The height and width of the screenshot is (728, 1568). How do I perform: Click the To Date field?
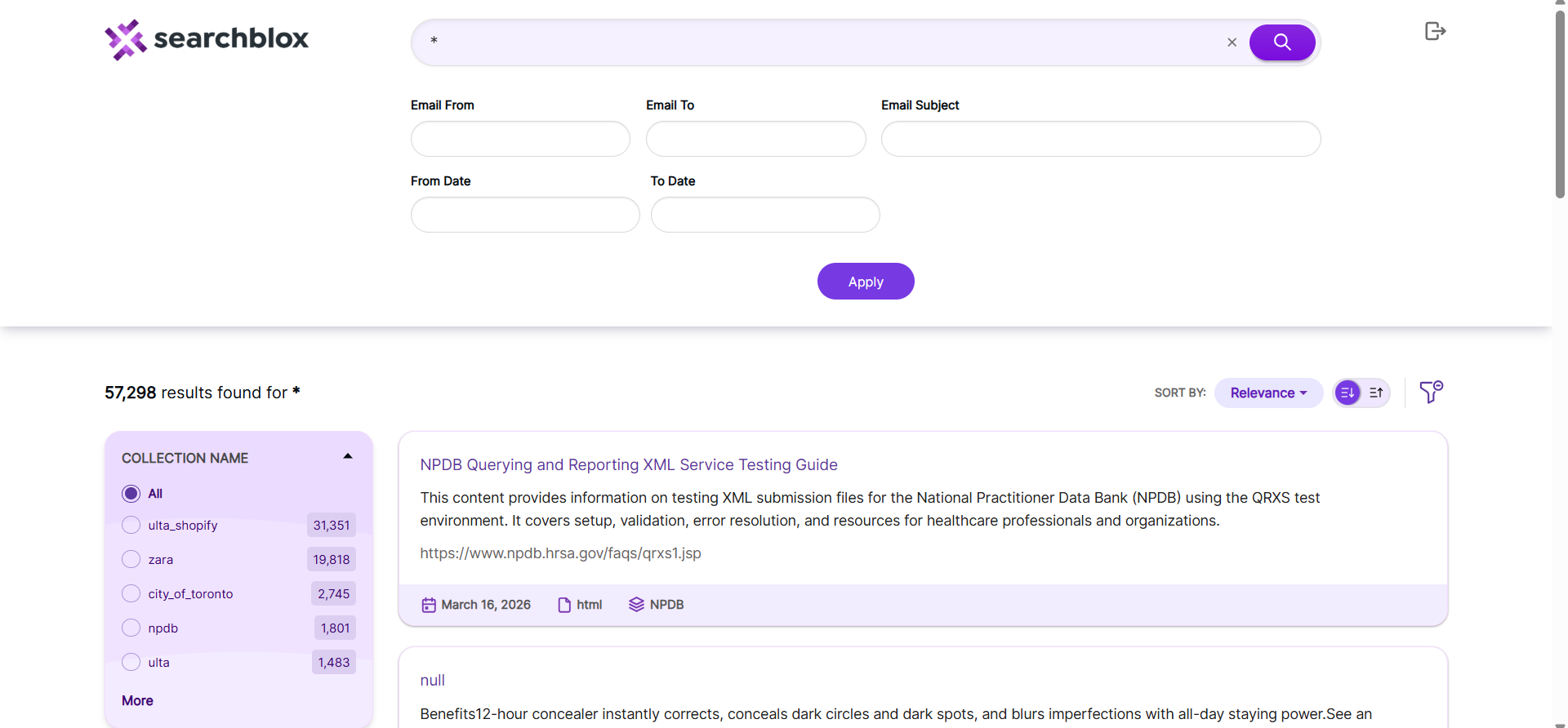click(765, 215)
